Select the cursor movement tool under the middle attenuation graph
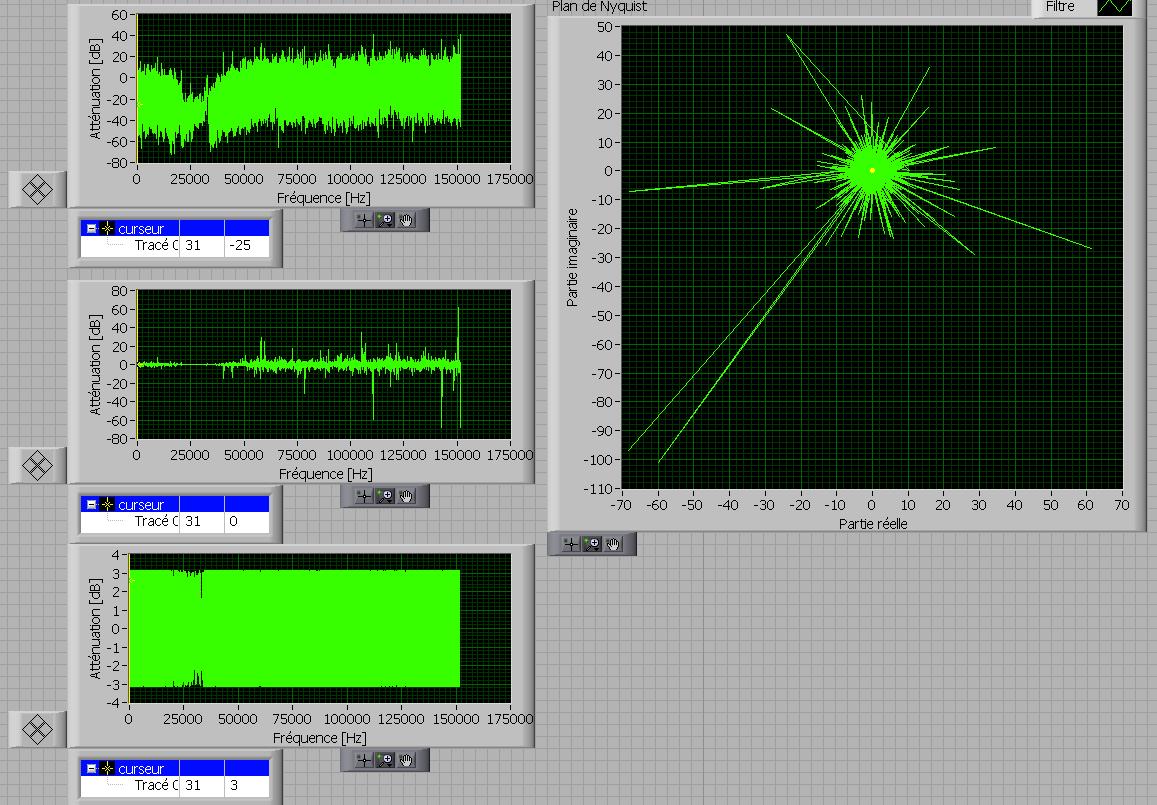 pos(364,496)
